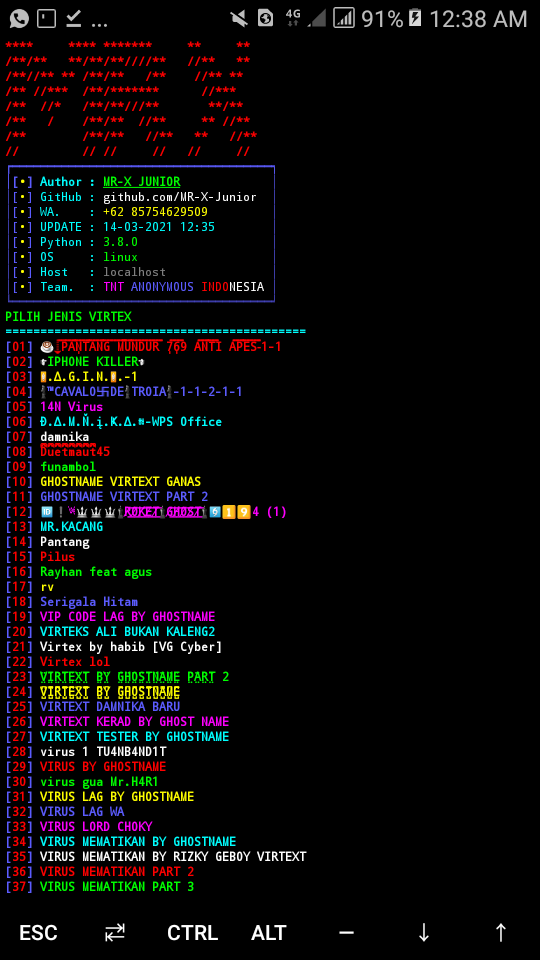Toggle the ALT modifier key
The width and height of the screenshot is (540, 960).
(269, 933)
